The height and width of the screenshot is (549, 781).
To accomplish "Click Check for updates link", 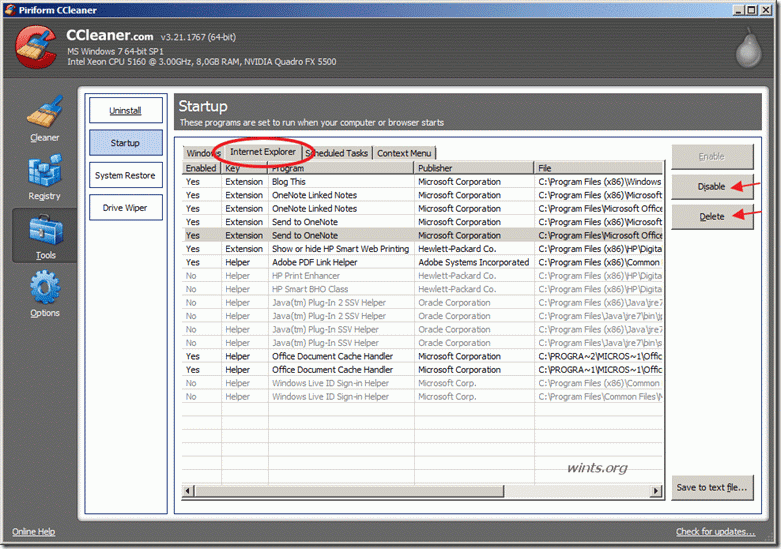I will (x=715, y=532).
